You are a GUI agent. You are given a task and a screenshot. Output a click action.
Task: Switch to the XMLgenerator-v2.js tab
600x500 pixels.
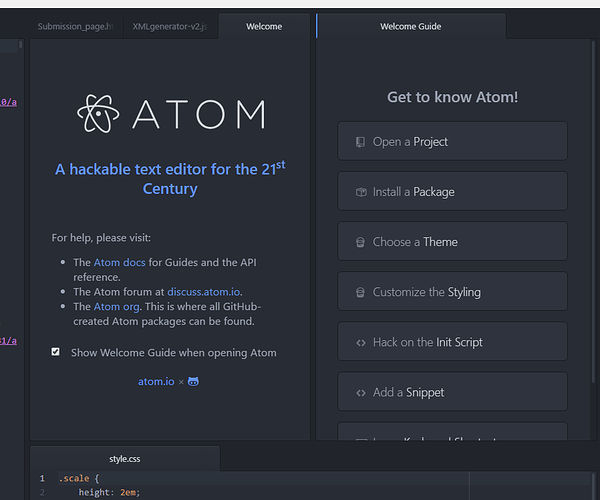170,26
